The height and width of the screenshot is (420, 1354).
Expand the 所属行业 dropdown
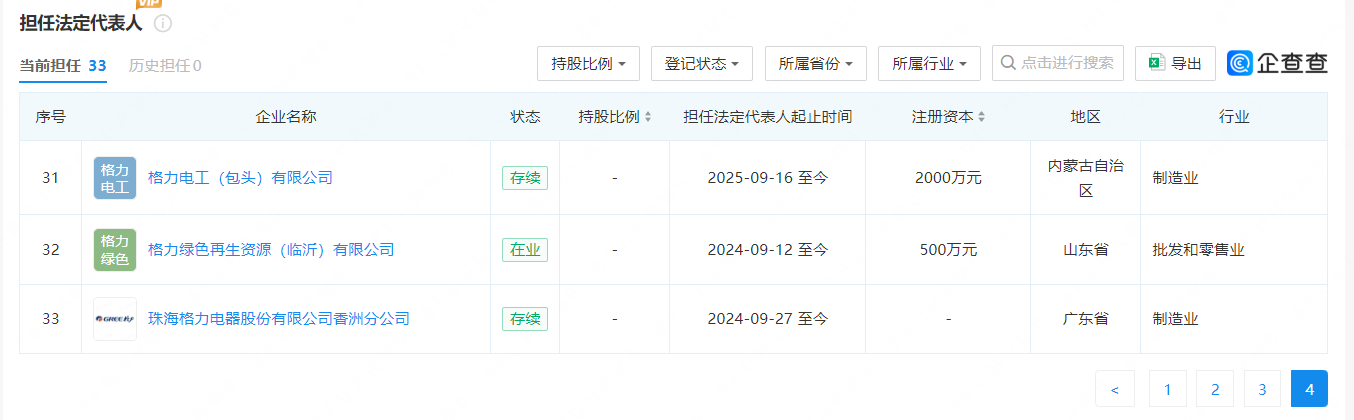coord(929,63)
